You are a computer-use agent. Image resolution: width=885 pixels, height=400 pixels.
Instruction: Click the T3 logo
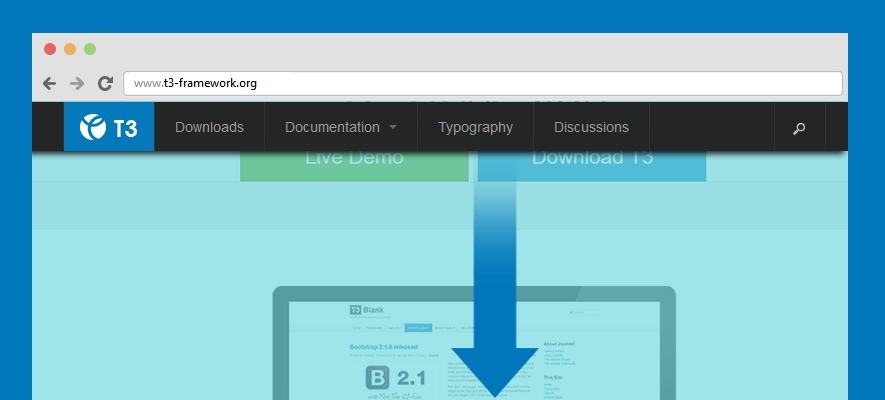(x=109, y=127)
